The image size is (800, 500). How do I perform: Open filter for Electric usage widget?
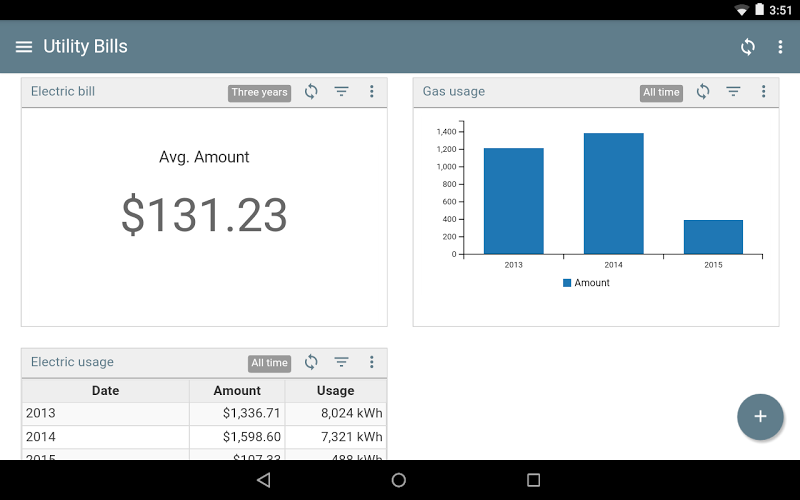(x=341, y=362)
